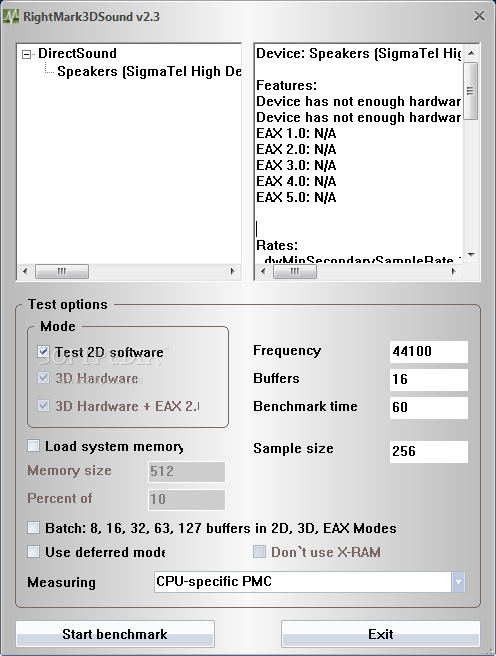Click the Frequency field showing 44100
Image resolution: width=496 pixels, height=656 pixels.
click(x=429, y=351)
